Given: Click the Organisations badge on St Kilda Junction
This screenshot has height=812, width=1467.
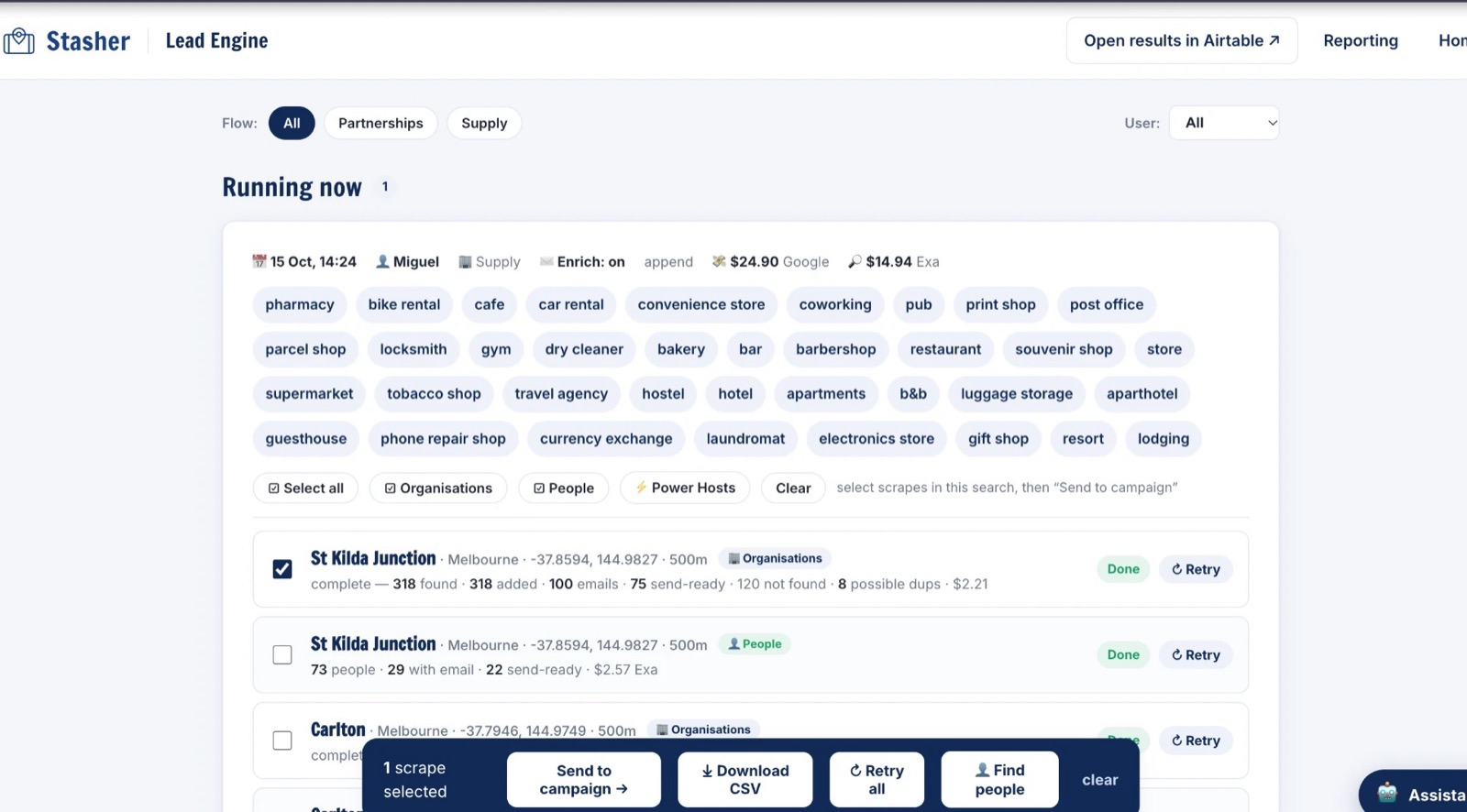Looking at the screenshot, I should click(x=775, y=558).
